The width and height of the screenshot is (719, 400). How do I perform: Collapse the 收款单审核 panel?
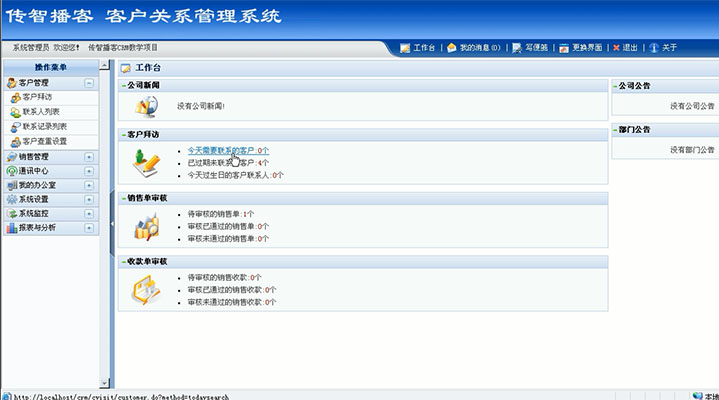[x=124, y=261]
